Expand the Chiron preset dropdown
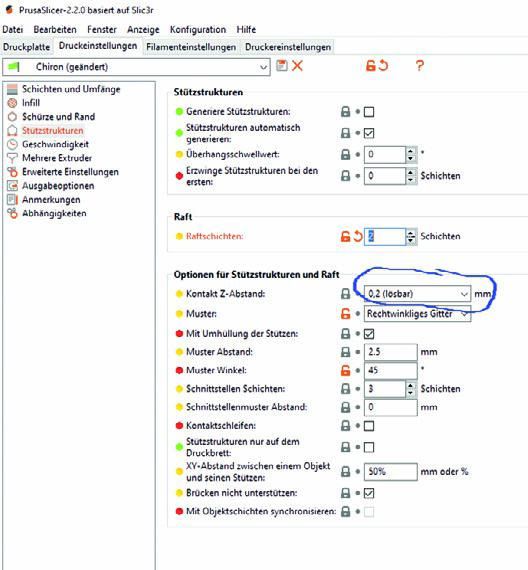528x570 pixels. [136, 67]
